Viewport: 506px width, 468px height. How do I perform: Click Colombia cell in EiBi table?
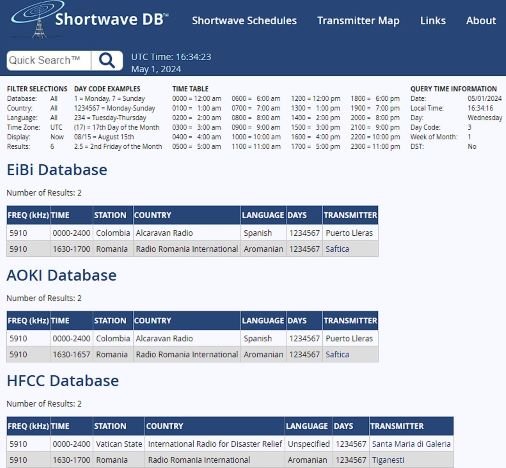113,233
